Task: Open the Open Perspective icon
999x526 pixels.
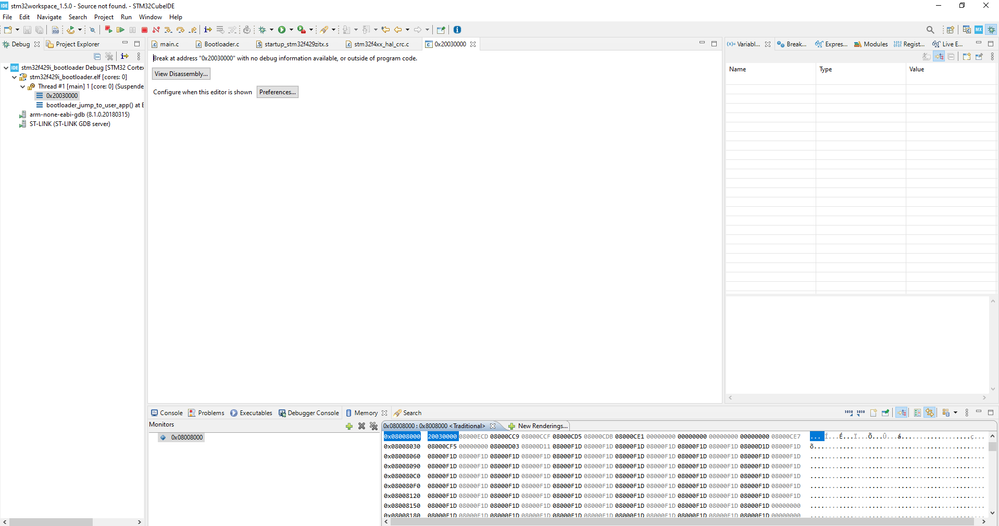Action: (x=950, y=30)
